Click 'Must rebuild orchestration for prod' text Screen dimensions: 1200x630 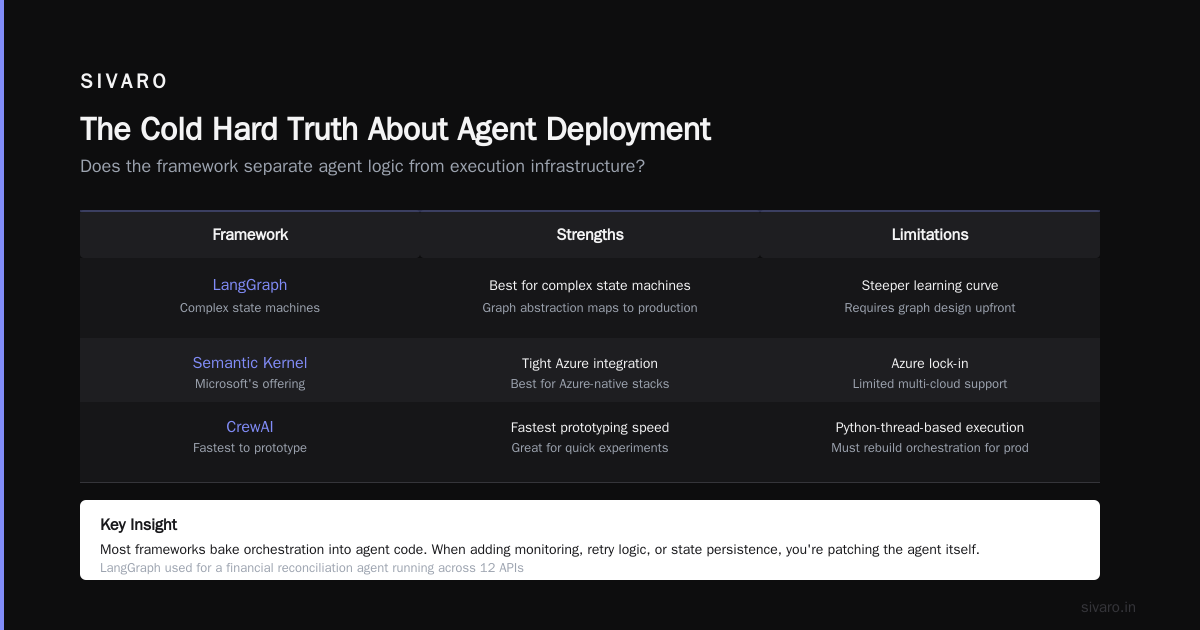click(x=930, y=448)
